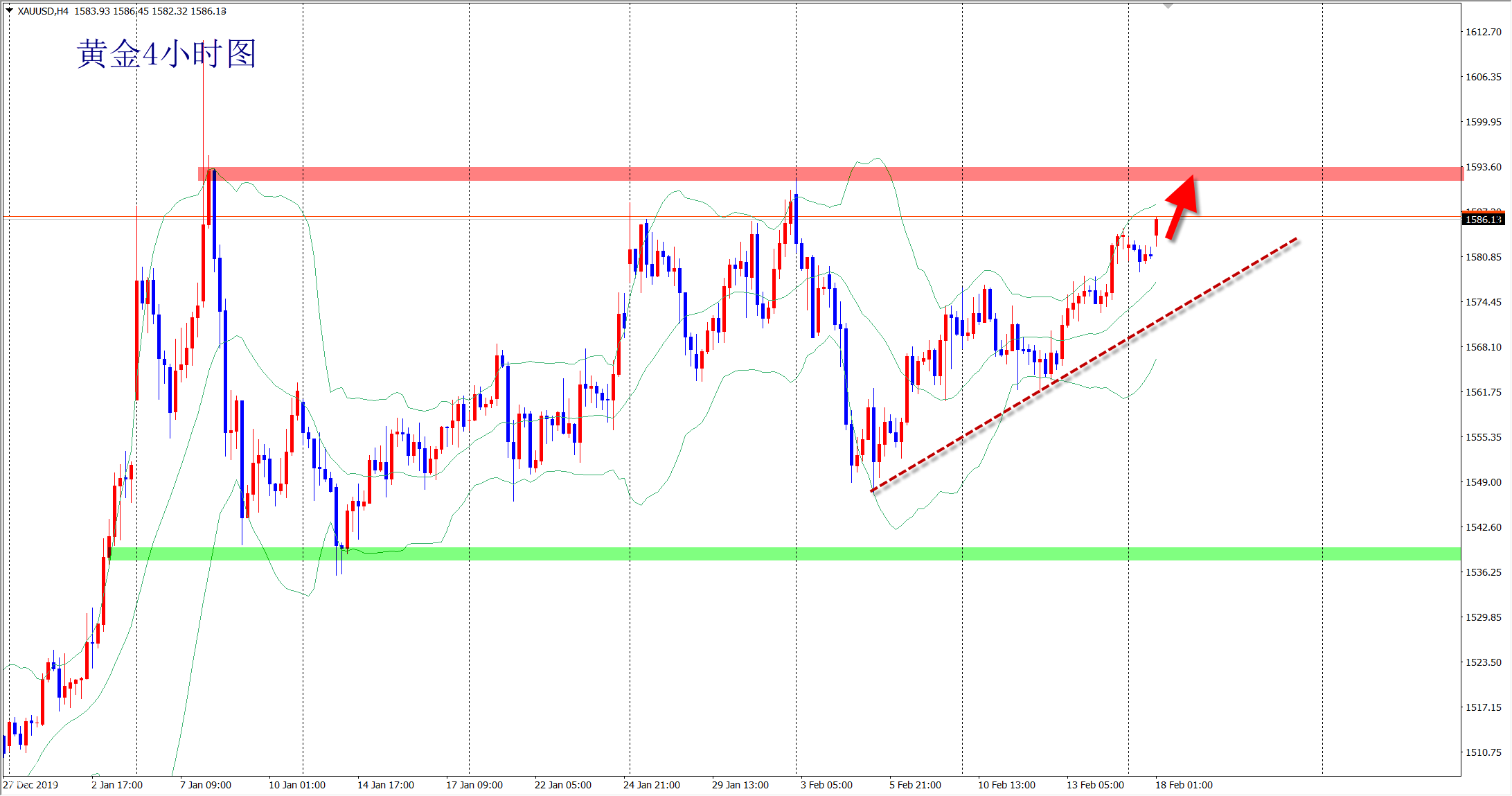Click the gray chart shift triangle marker

pos(1168,6)
